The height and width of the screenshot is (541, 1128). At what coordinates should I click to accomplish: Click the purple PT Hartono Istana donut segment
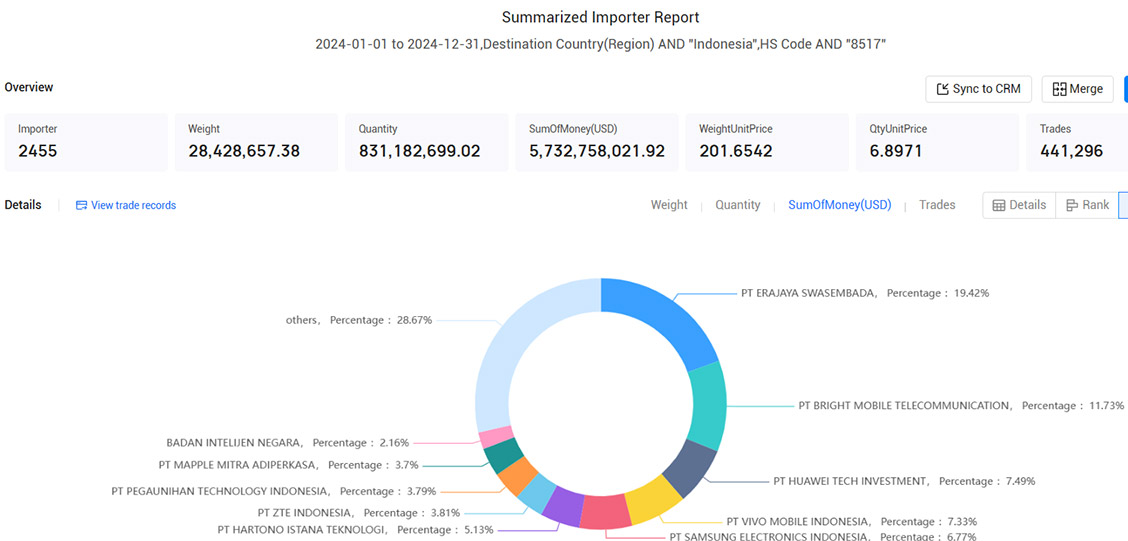pyautogui.click(x=562, y=505)
